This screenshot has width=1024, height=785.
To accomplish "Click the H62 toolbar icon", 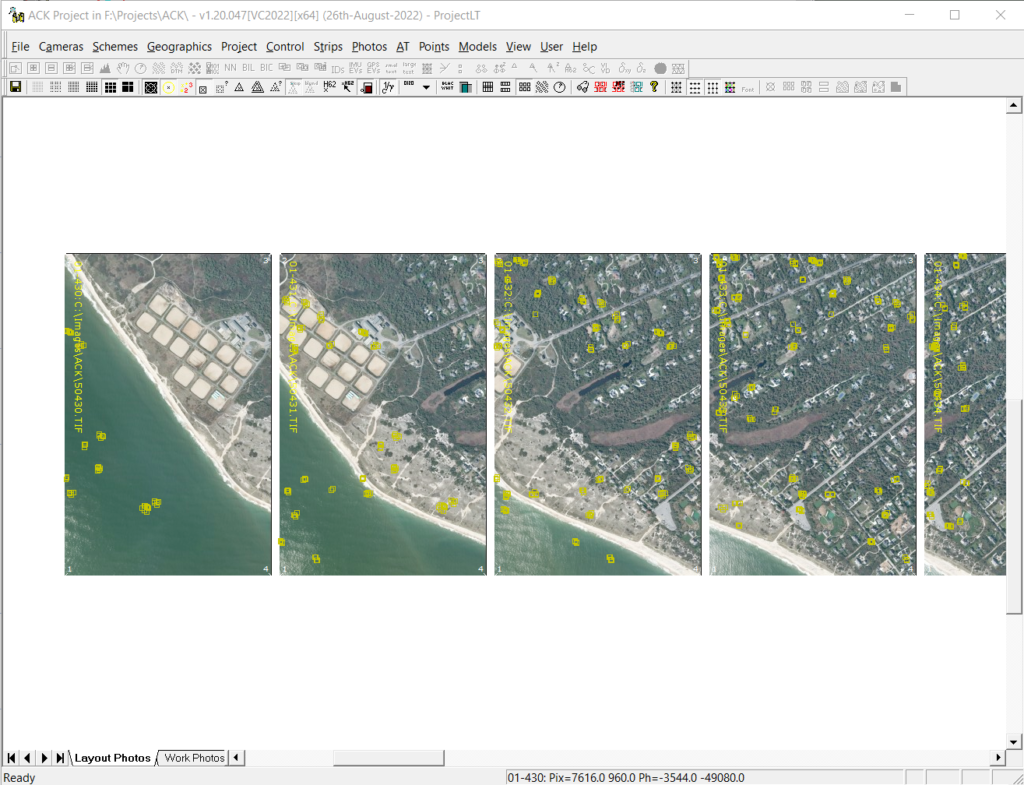I will (329, 87).
